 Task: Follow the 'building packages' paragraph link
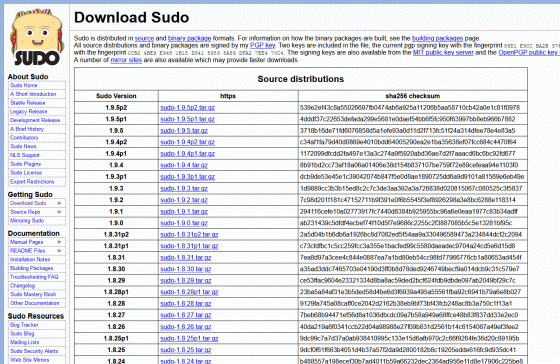pos(437,38)
